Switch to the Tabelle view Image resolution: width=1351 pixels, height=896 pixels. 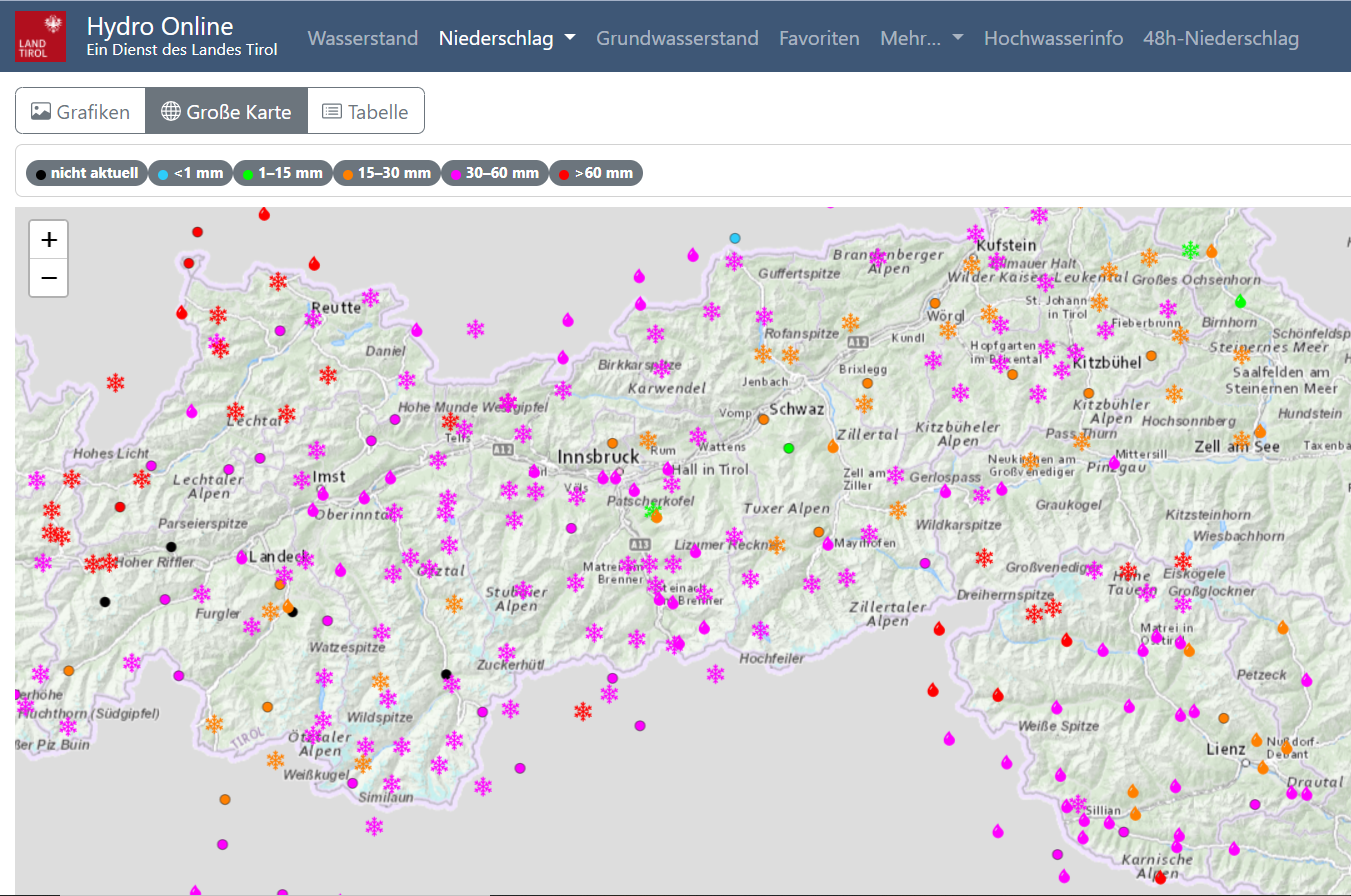[366, 111]
